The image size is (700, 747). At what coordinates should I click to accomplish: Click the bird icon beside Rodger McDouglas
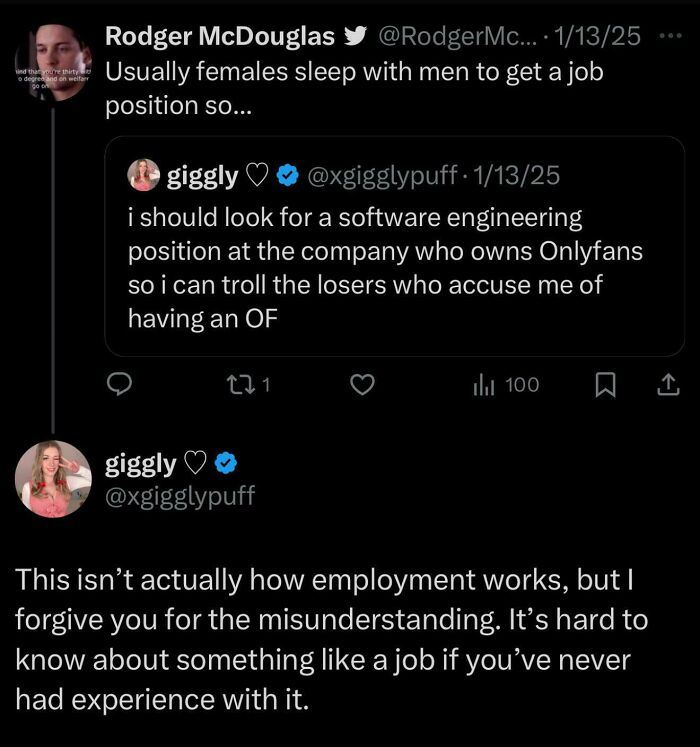(x=355, y=38)
